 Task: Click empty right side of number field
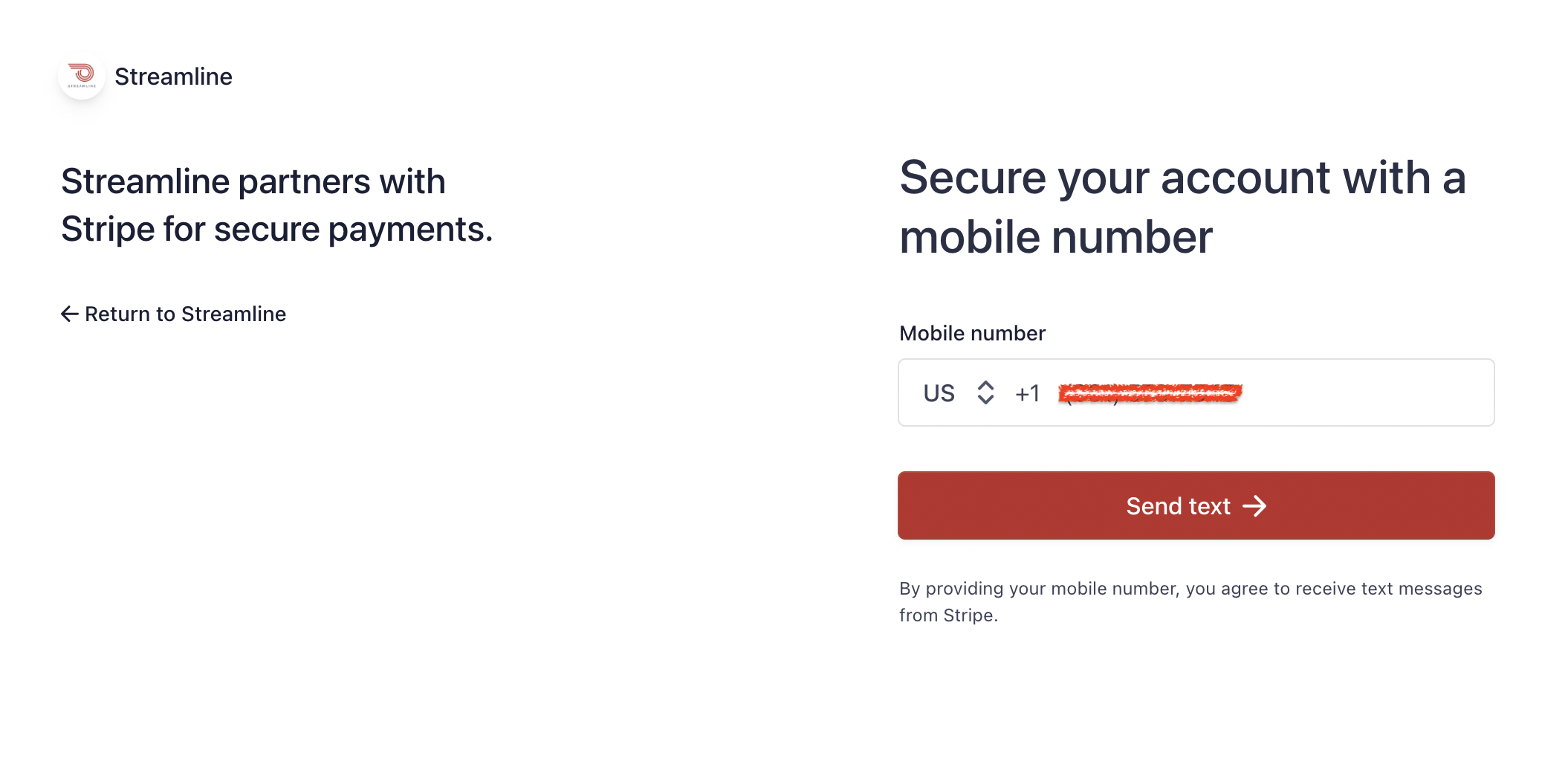(1367, 392)
